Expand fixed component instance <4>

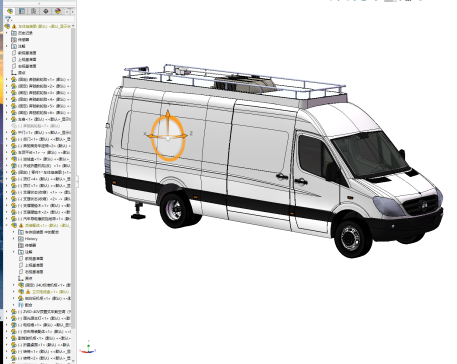7,99
